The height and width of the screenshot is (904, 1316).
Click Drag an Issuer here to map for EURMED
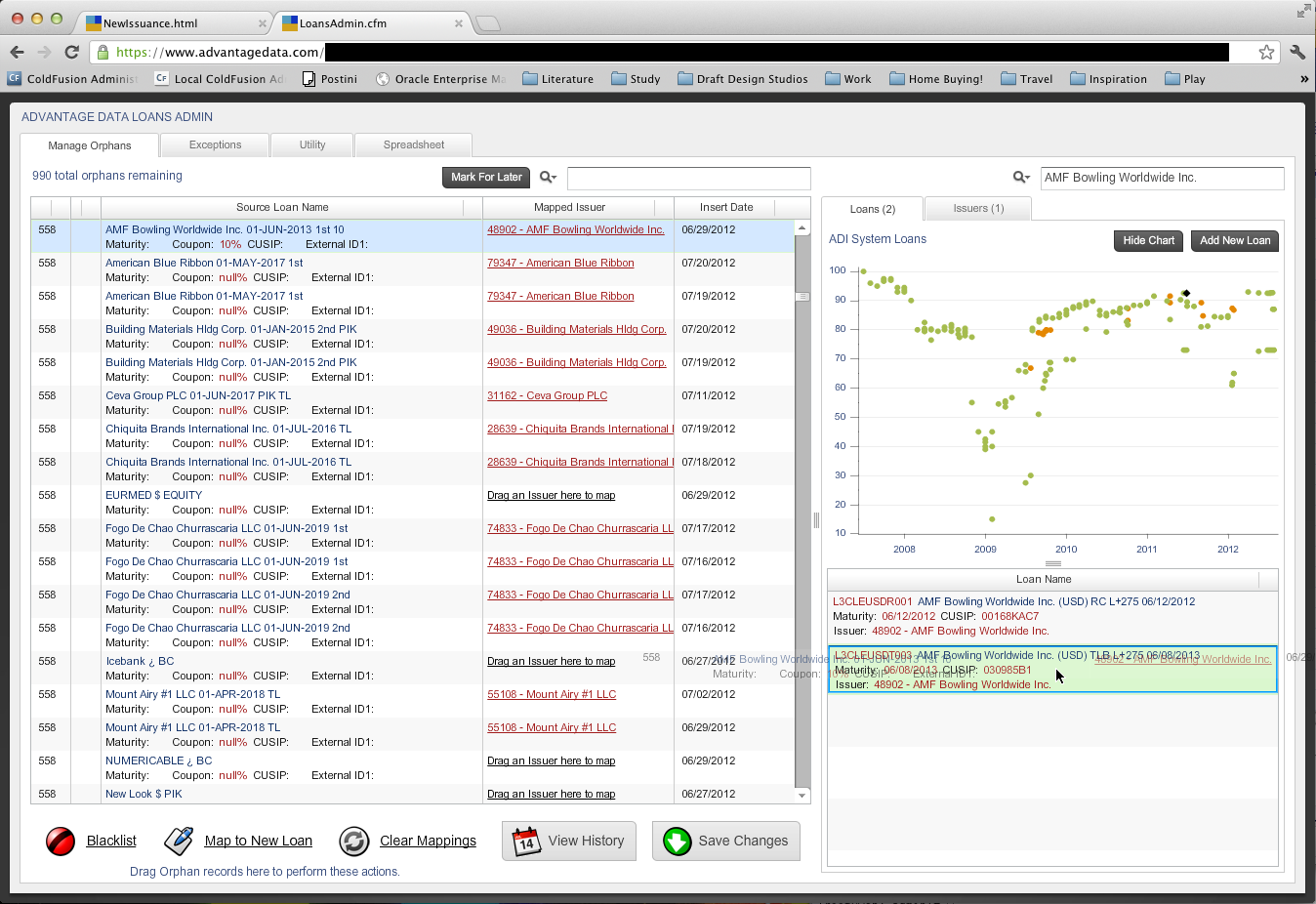pos(551,495)
